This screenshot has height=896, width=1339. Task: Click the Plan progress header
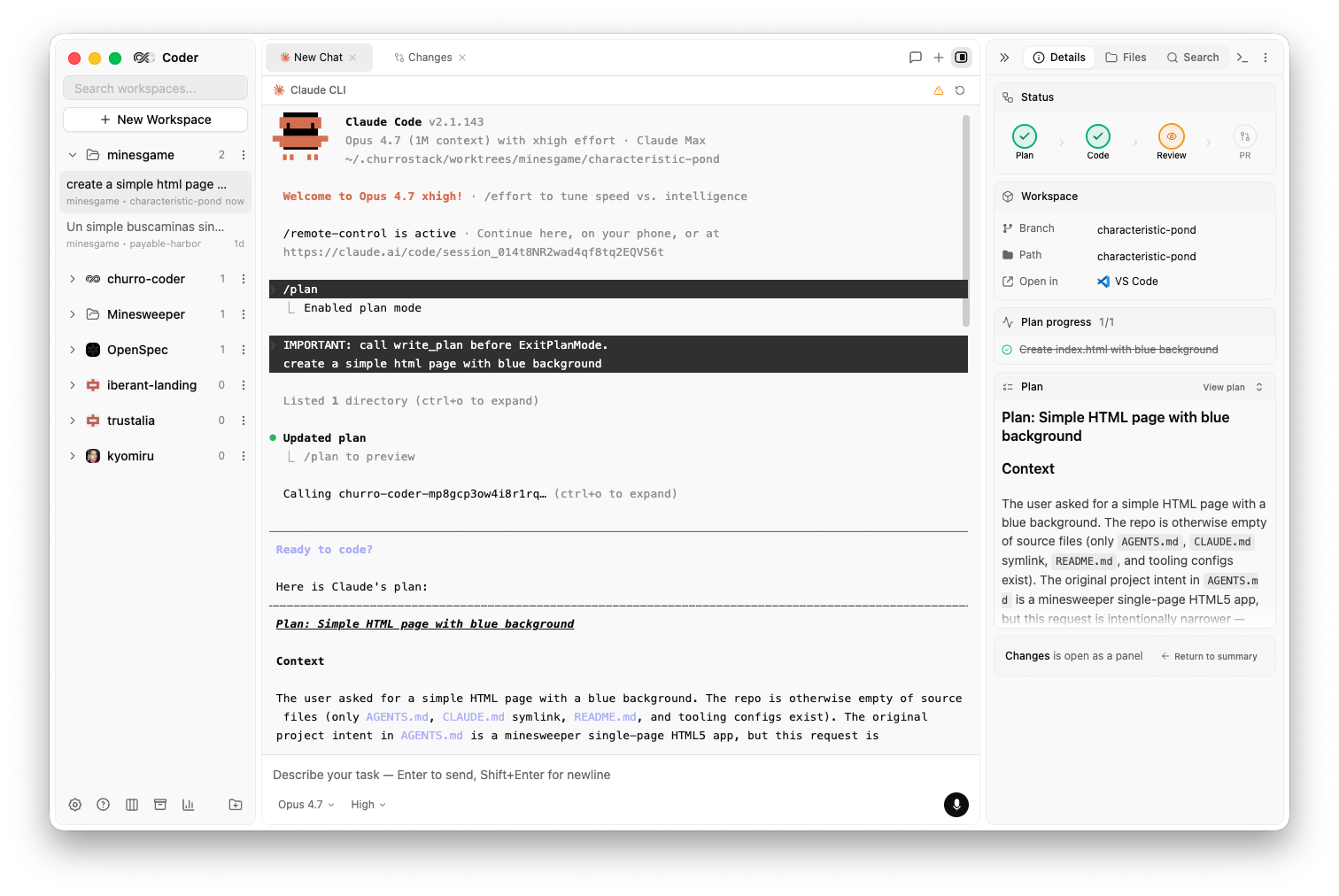[1134, 322]
